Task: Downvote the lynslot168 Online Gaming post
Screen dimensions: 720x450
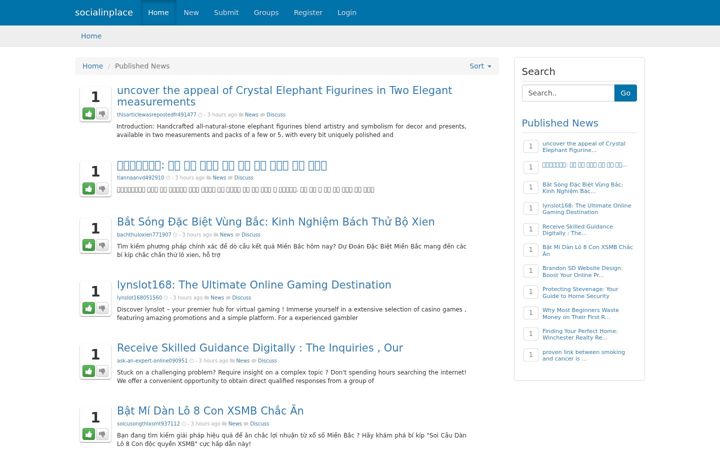Action: click(x=102, y=308)
